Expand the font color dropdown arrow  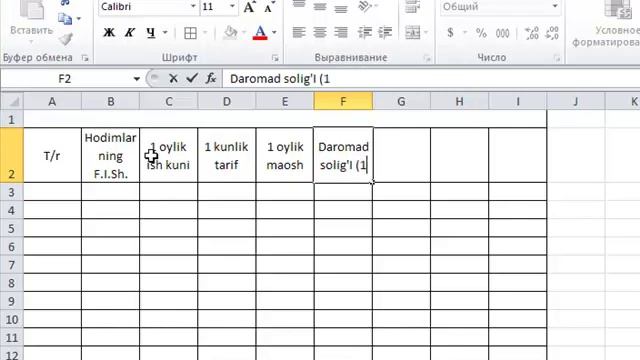click(274, 33)
